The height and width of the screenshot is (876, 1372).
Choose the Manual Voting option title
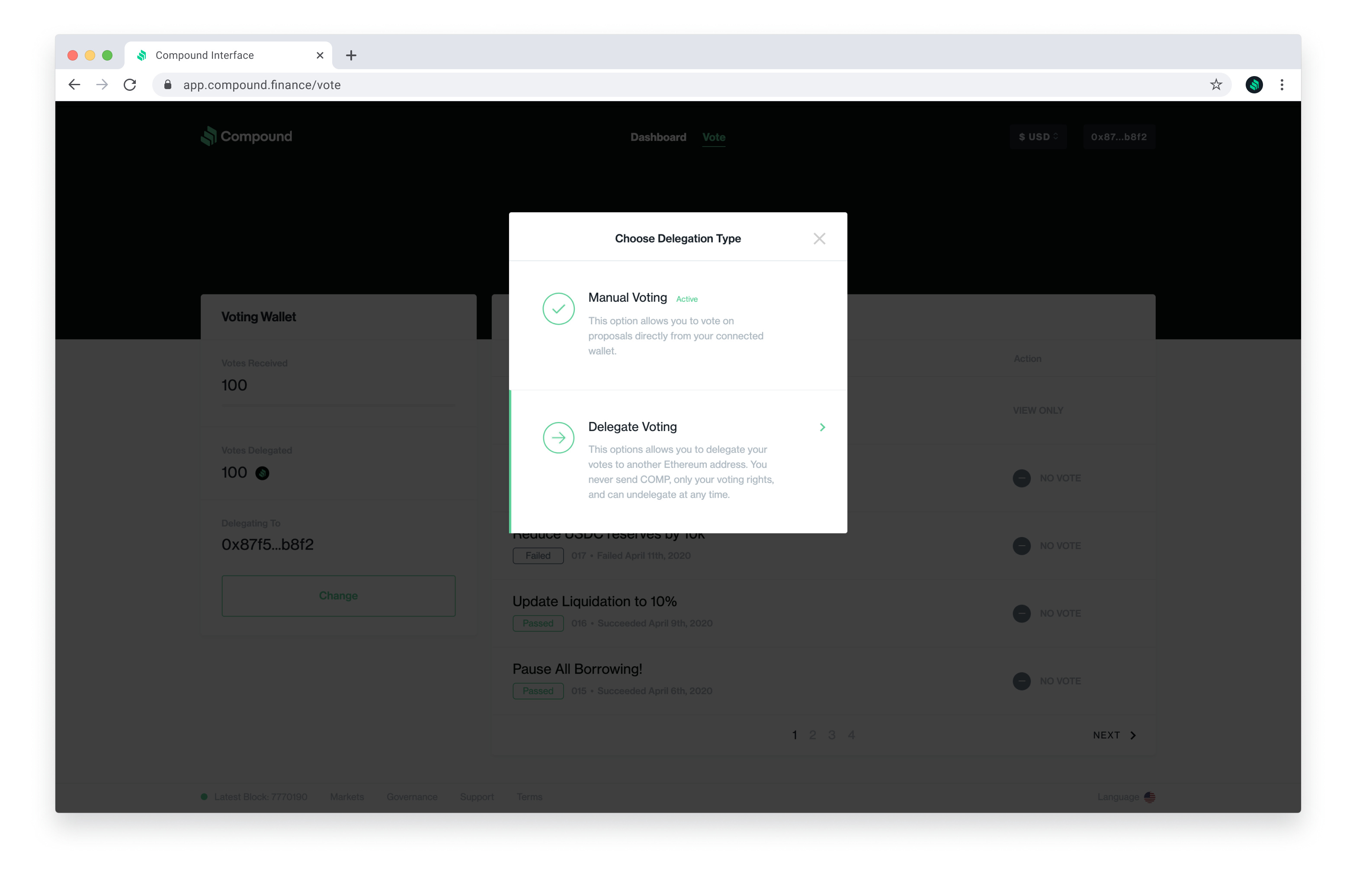coord(627,297)
